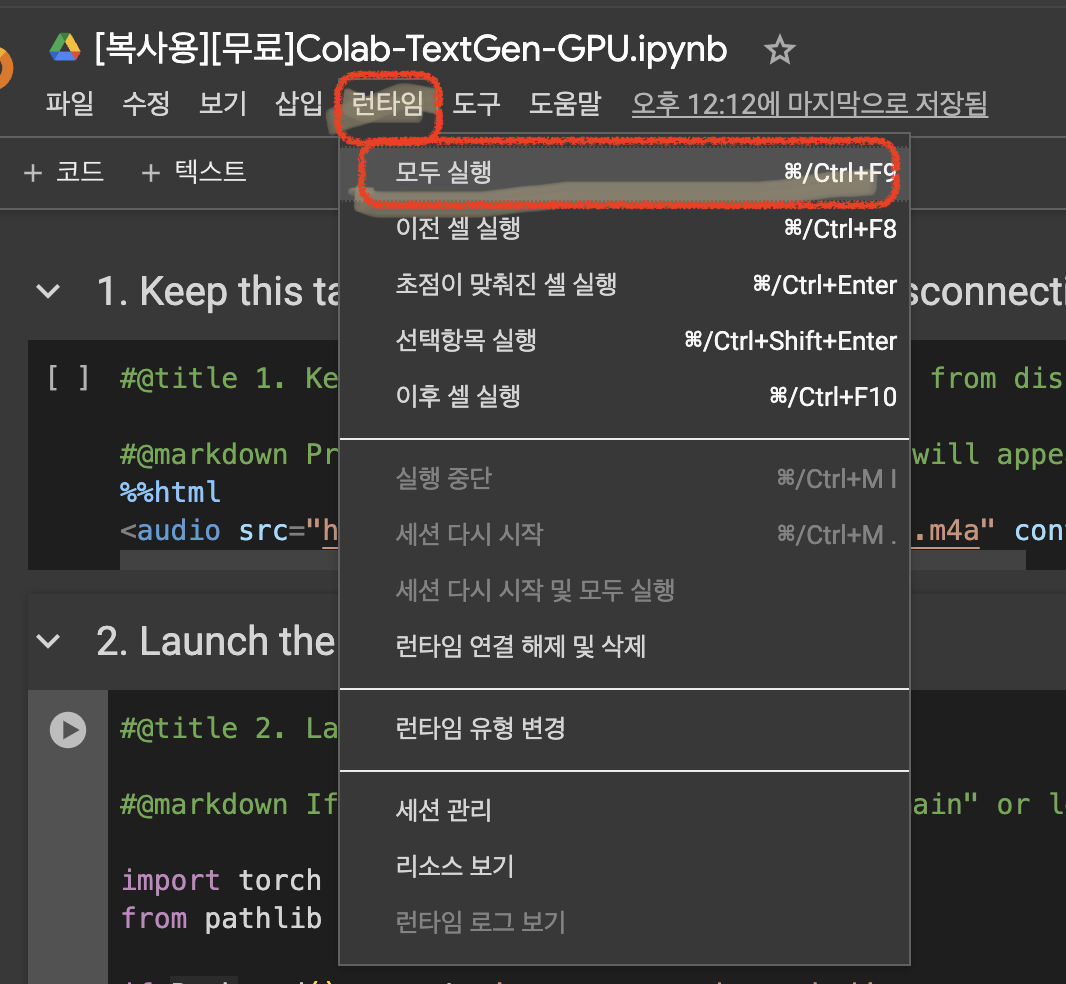Screen dimensions: 1066x984
Task: Click '런타임 연결 해제 및 삭제'
Action: [x=625, y=646]
